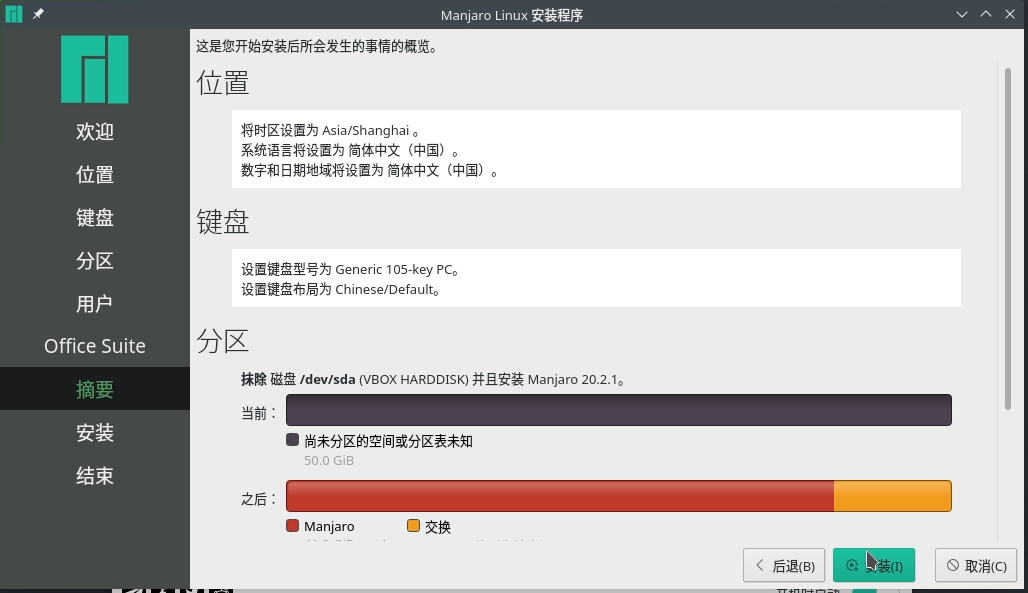Select the 结束 step in the sidebar
Viewport: 1028px width, 593px height.
click(95, 476)
